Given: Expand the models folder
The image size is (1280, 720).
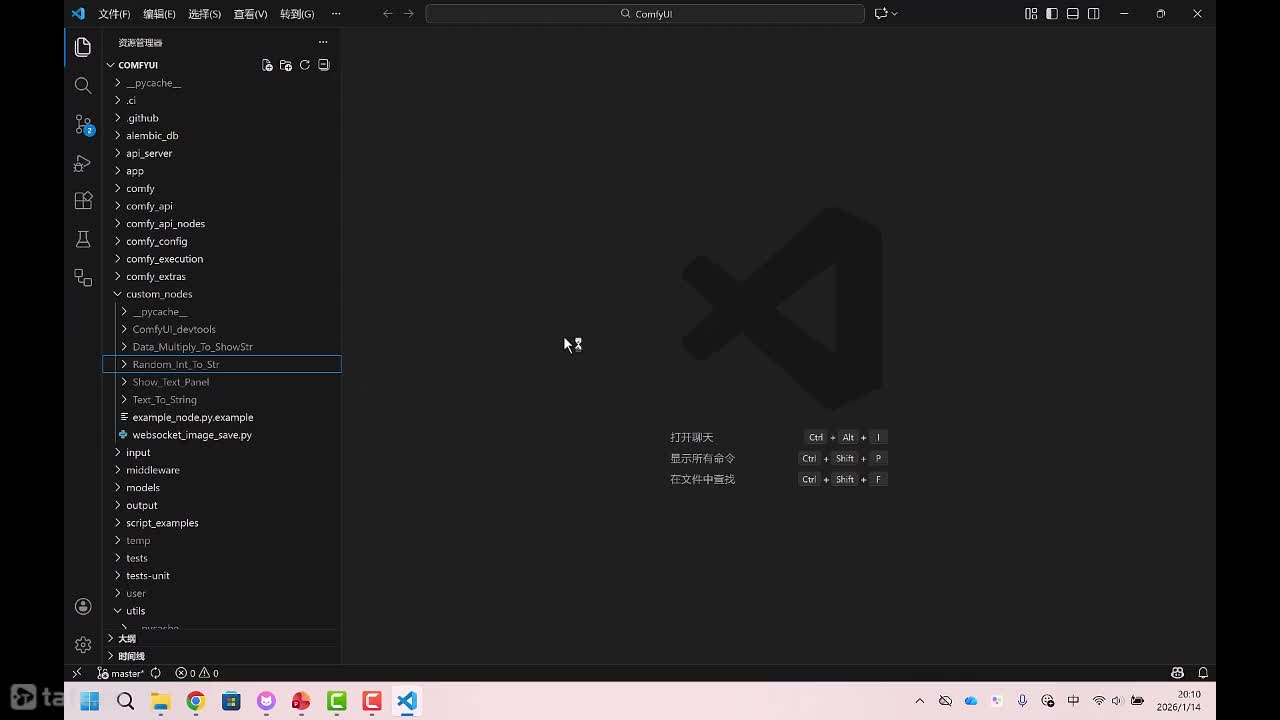Looking at the screenshot, I should coord(143,488).
